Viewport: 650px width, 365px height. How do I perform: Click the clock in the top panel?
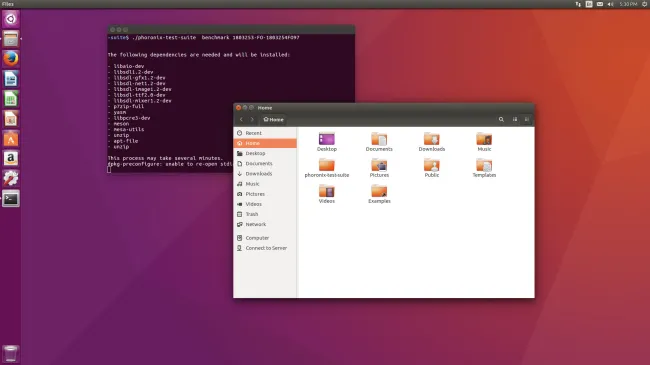[x=628, y=4]
